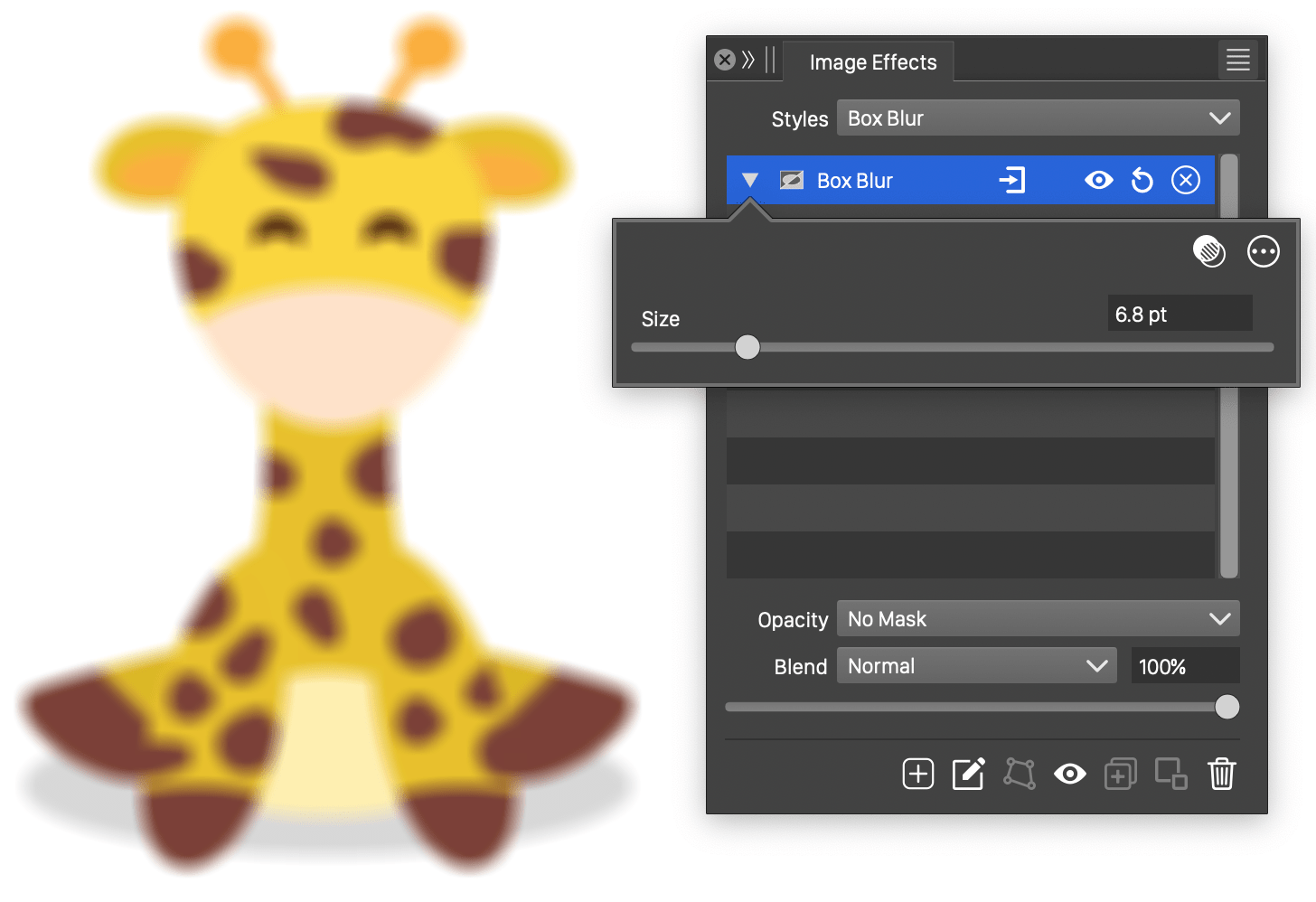Screen dimensions: 1316x902
Task: Toggle Box Blur visibility with the eye icon
Action: [x=1098, y=180]
